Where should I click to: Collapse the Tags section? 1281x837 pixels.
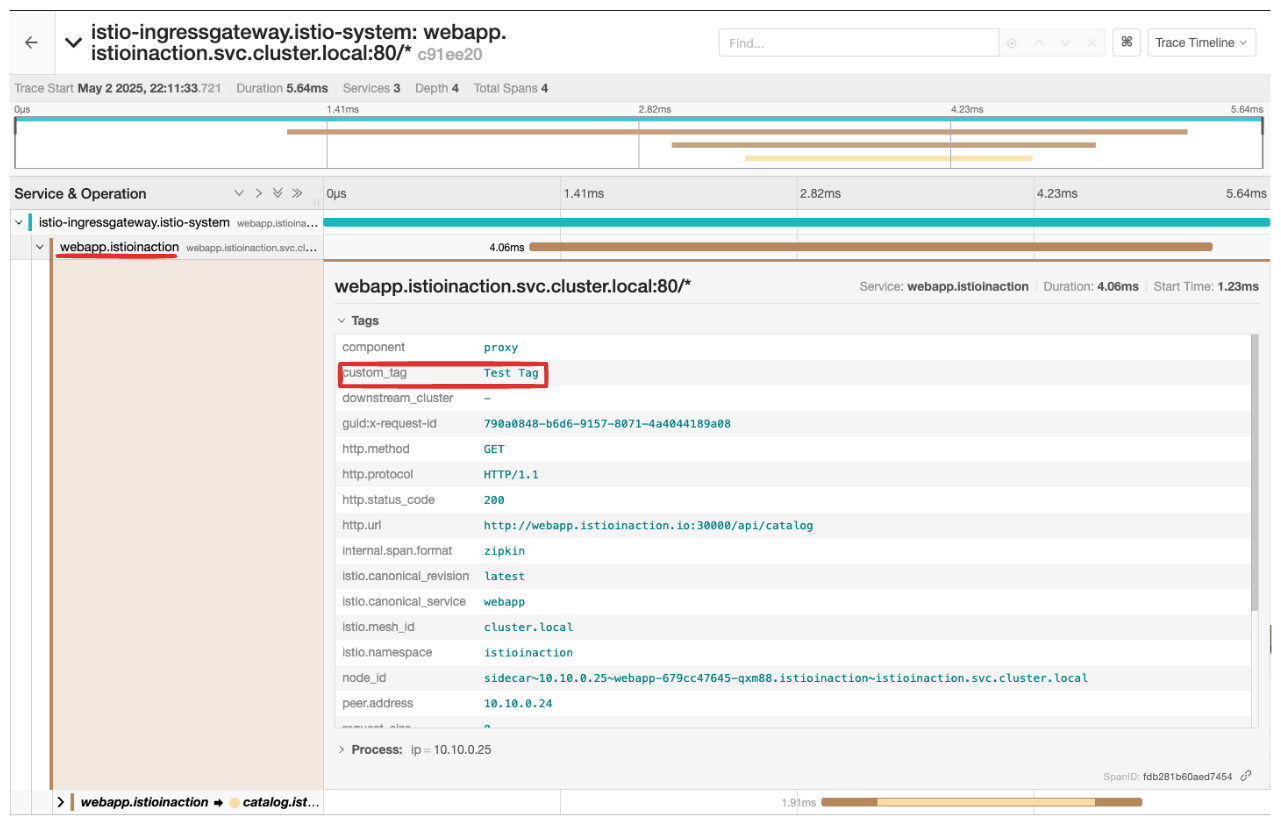(x=358, y=321)
